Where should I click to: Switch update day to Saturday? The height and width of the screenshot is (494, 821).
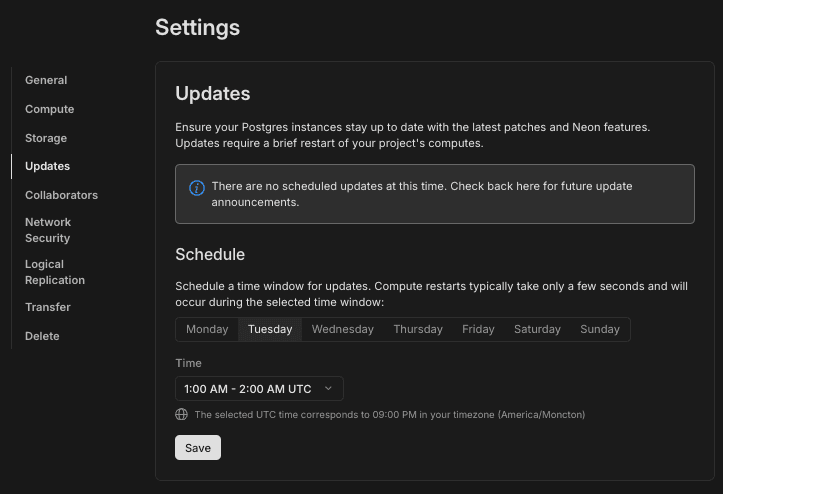(537, 329)
